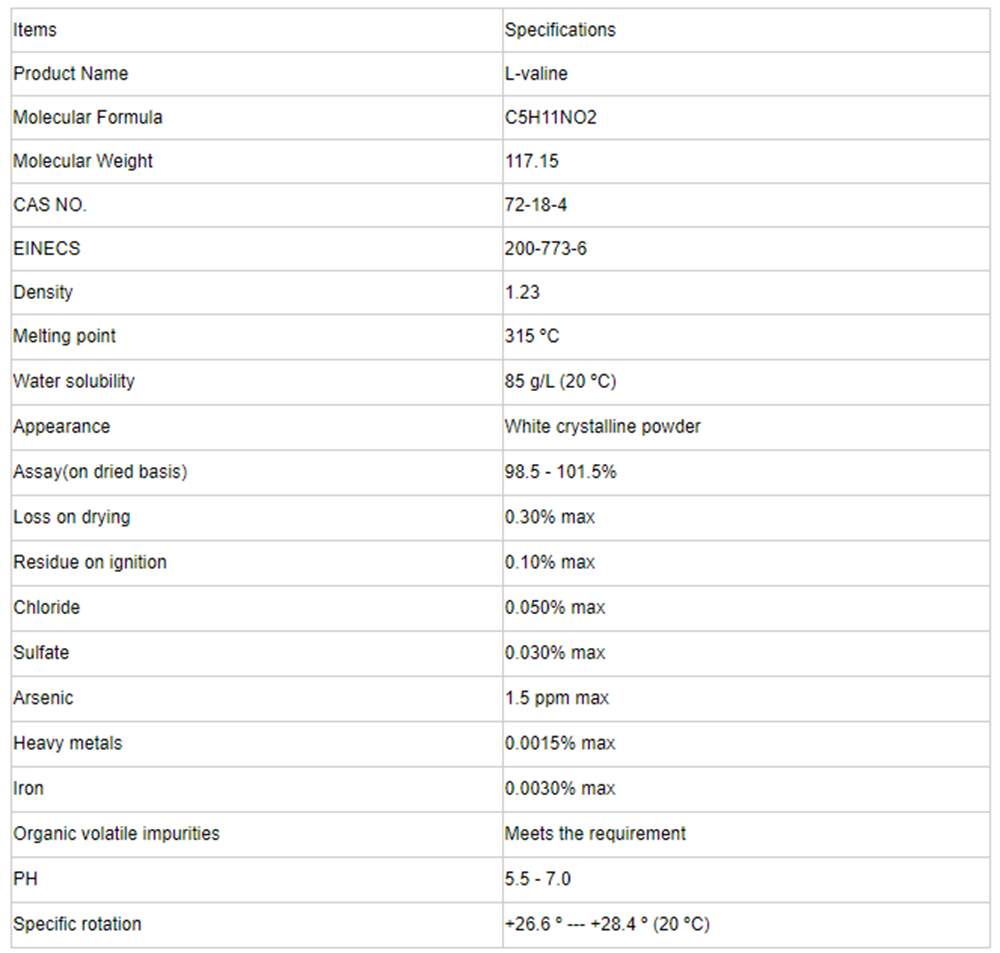
Task: Click the Residue on ignition label
Action: 90,563
